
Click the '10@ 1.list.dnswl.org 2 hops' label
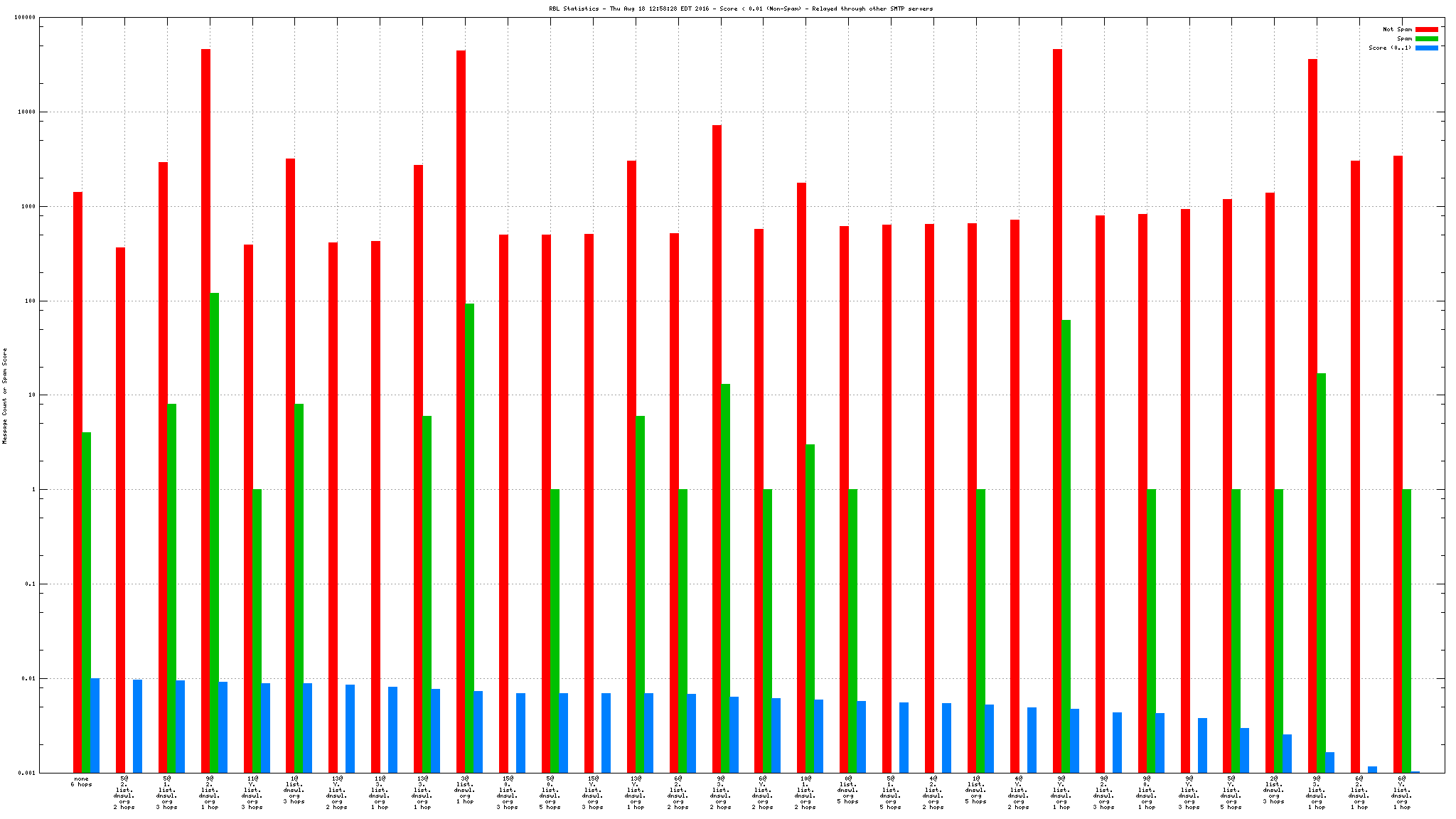805,793
